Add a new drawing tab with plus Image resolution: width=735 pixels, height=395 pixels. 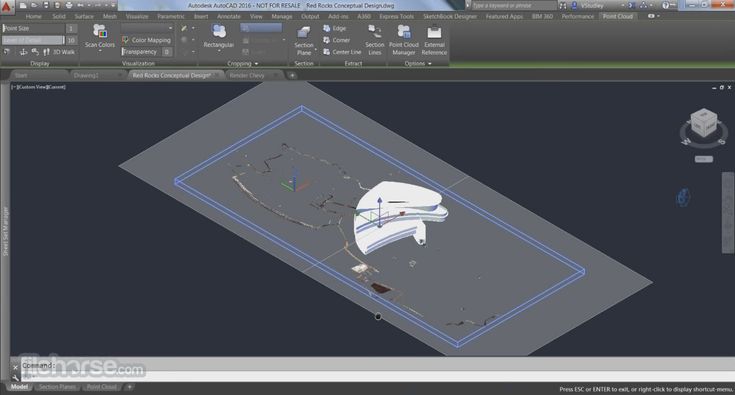(x=292, y=75)
